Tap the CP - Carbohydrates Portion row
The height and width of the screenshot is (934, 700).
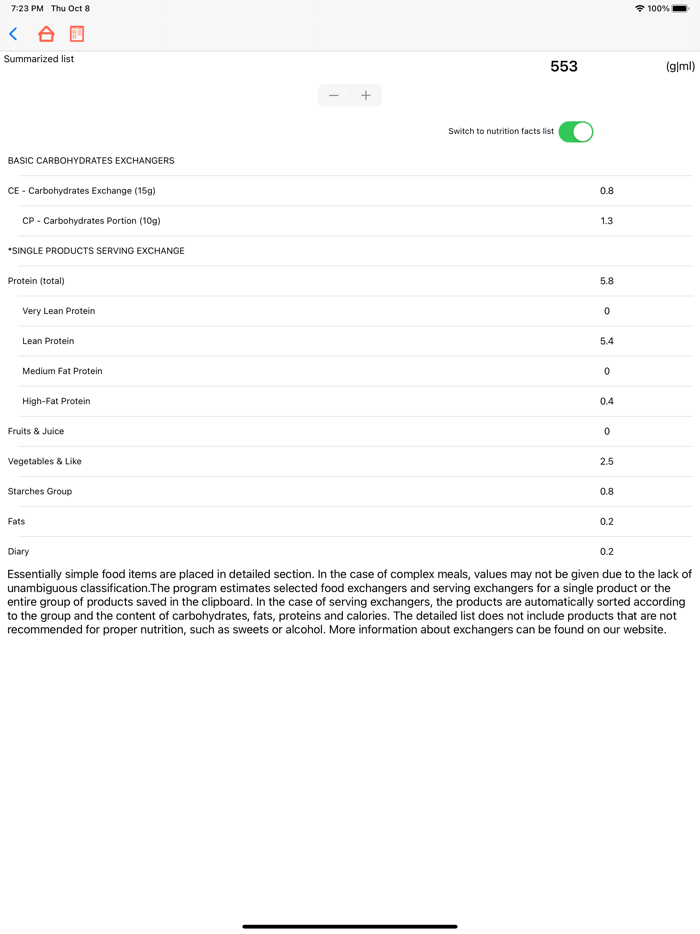pyautogui.click(x=350, y=220)
